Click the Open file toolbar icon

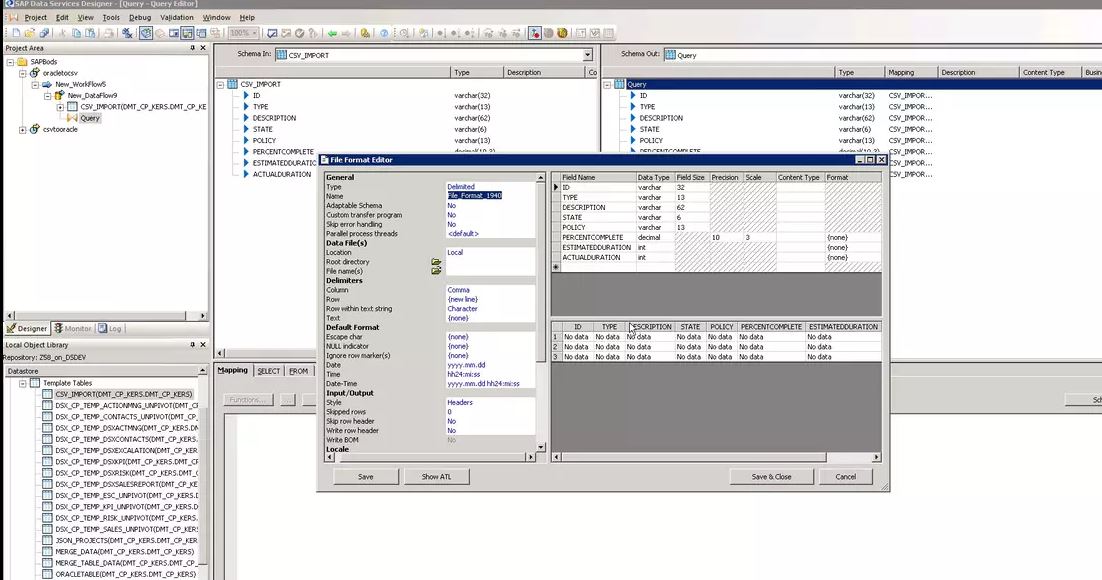[32, 33]
